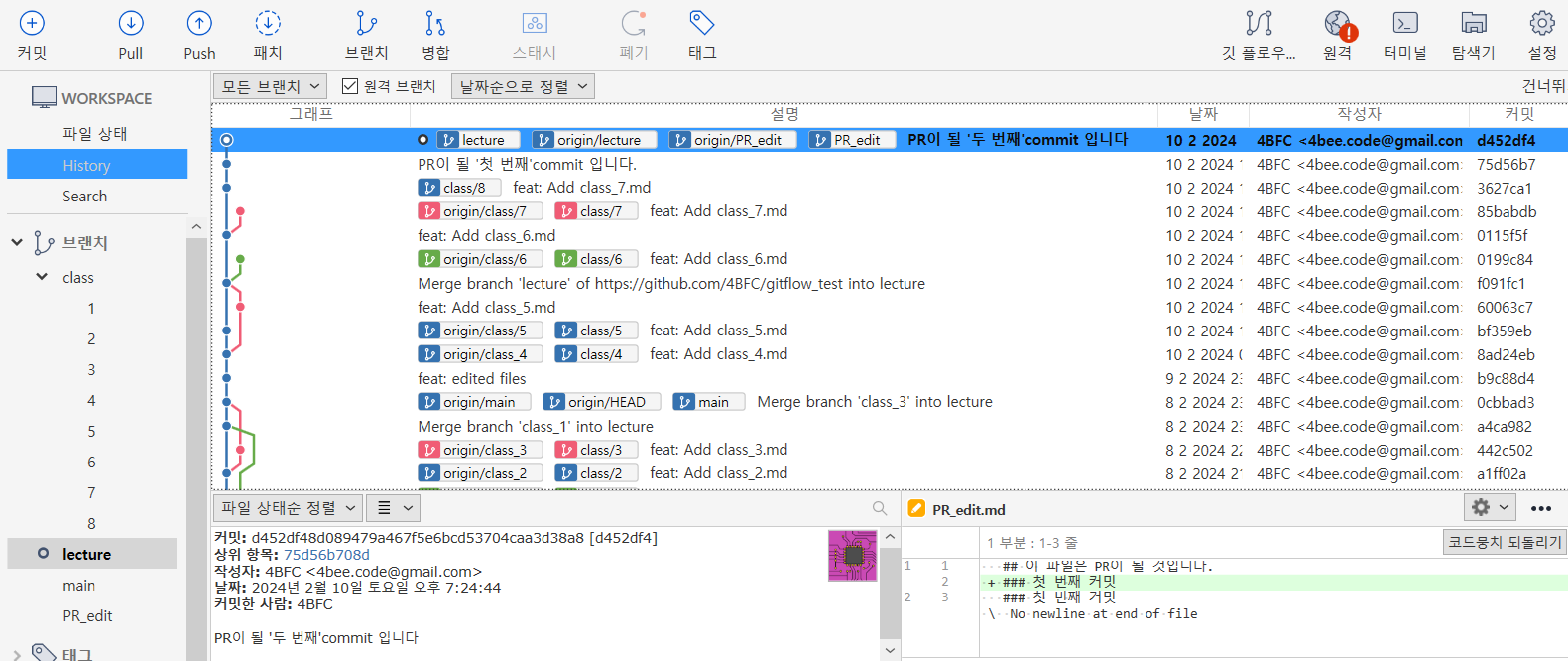Screen dimensions: 1568x661
Task: Click the Description (설명) column header
Action: tap(784, 114)
